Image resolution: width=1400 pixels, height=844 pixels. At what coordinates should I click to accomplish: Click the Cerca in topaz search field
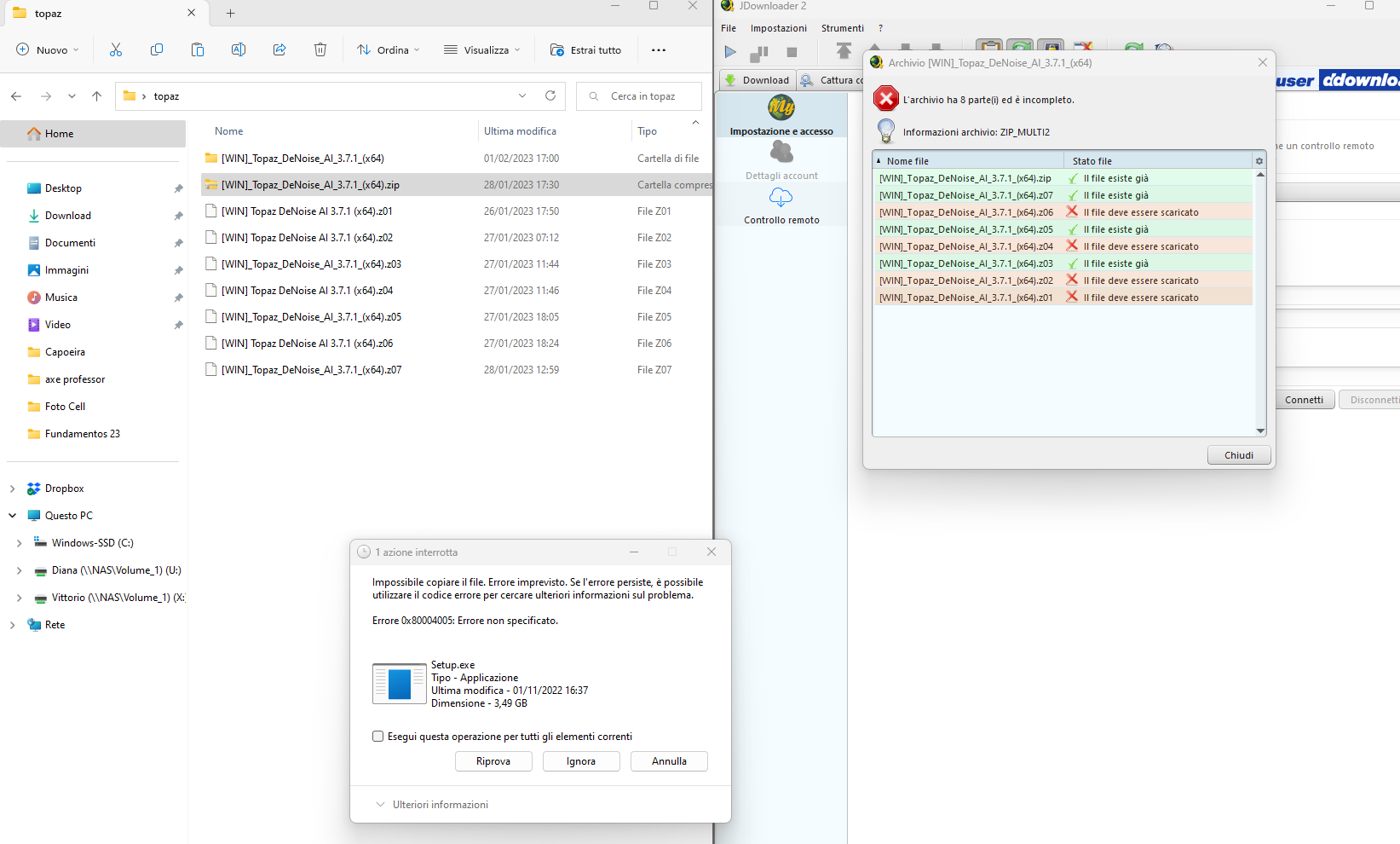[639, 96]
